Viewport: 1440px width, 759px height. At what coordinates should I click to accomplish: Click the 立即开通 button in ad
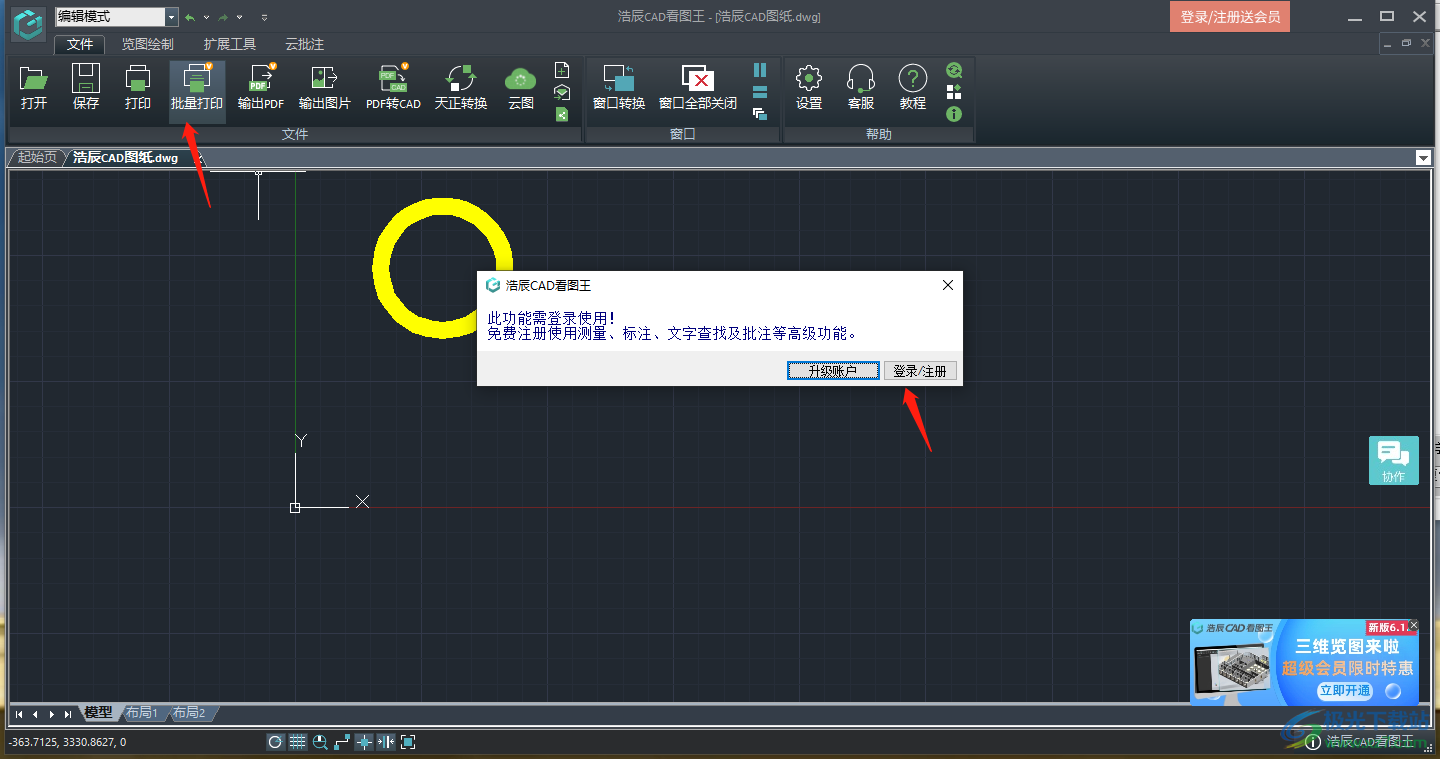coord(1344,690)
